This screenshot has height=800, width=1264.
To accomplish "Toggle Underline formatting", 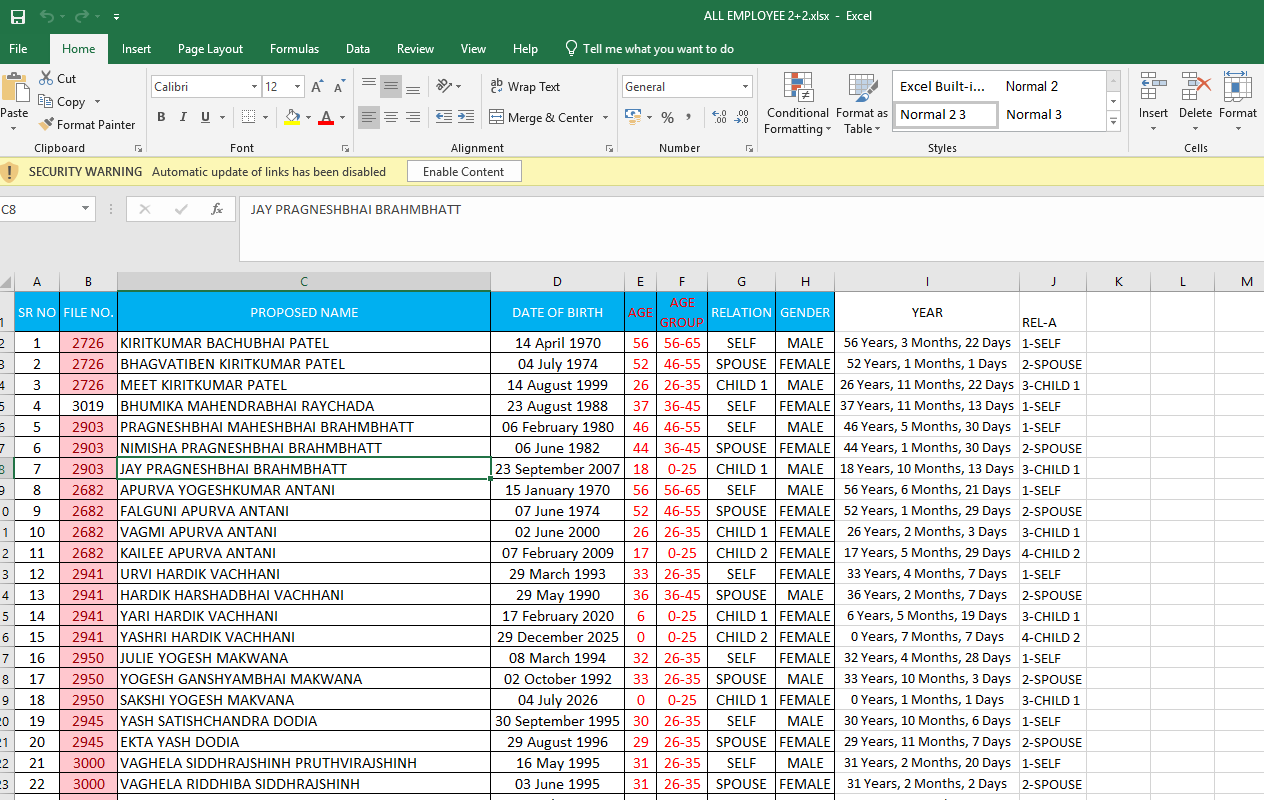I will coord(205,117).
